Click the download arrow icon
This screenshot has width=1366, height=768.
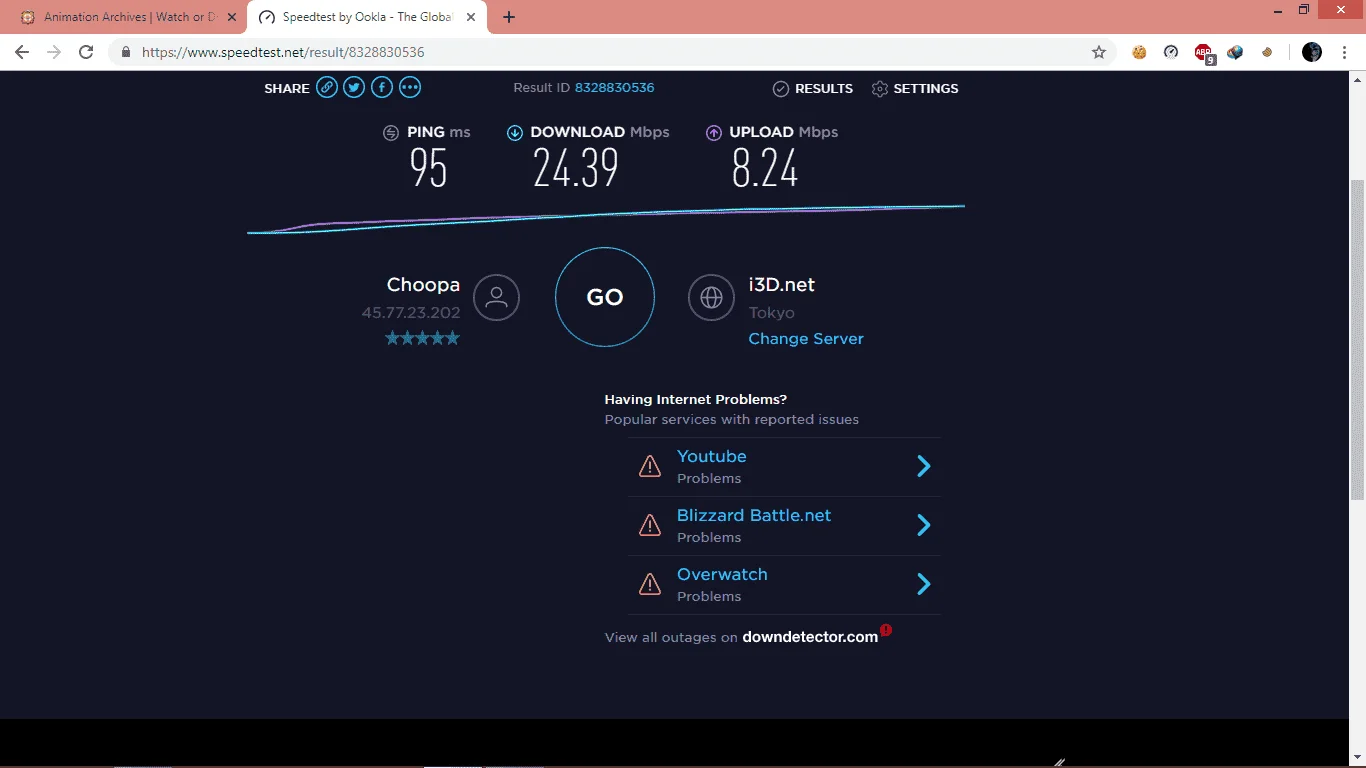(x=514, y=133)
